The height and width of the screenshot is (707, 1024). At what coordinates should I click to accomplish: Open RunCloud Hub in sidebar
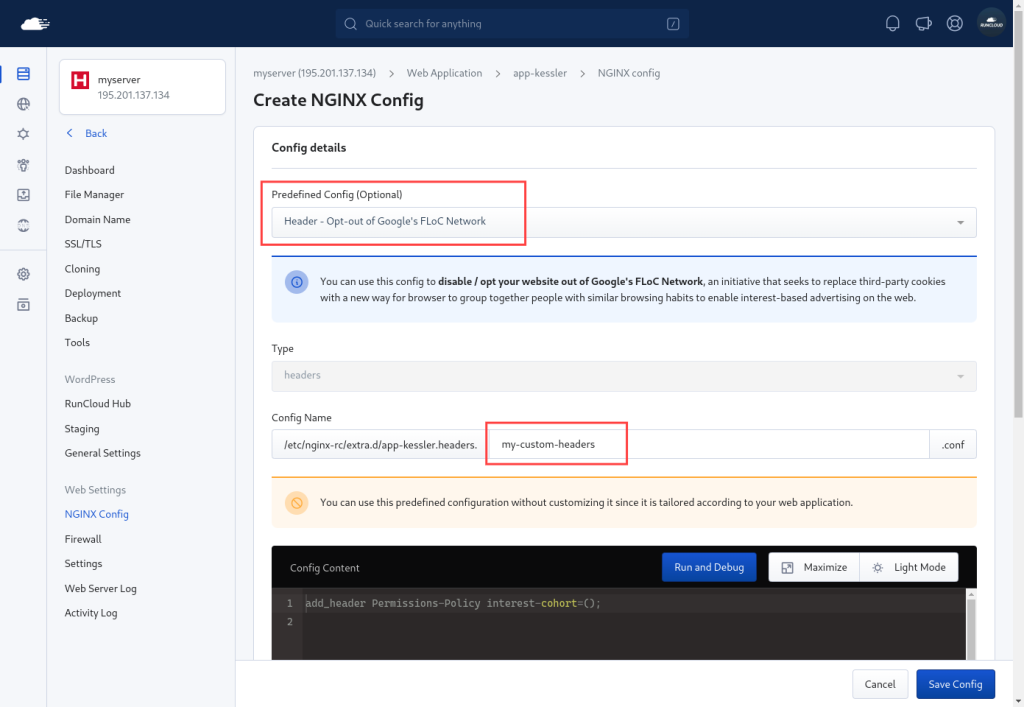coord(97,403)
